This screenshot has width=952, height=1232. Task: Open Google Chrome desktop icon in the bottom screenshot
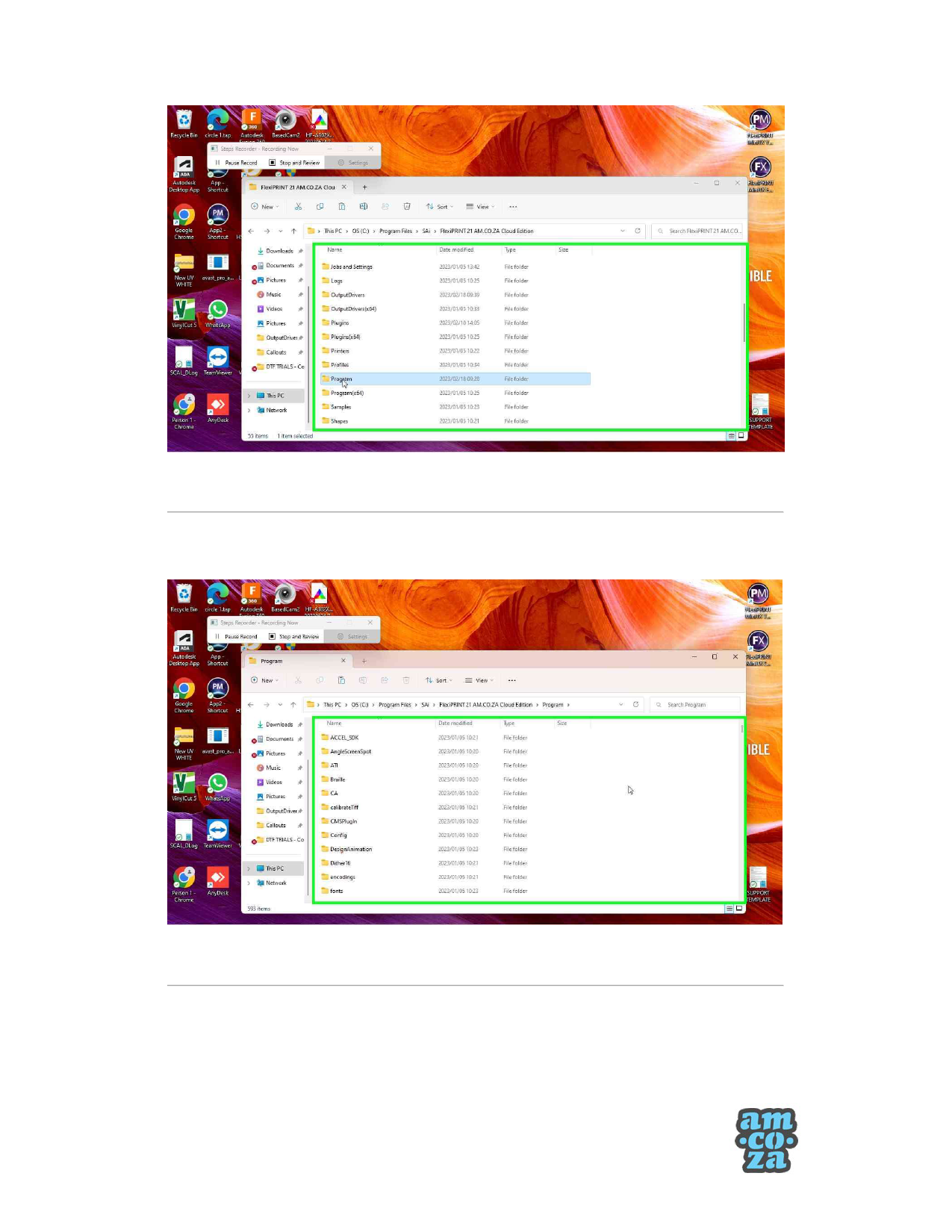click(x=184, y=691)
